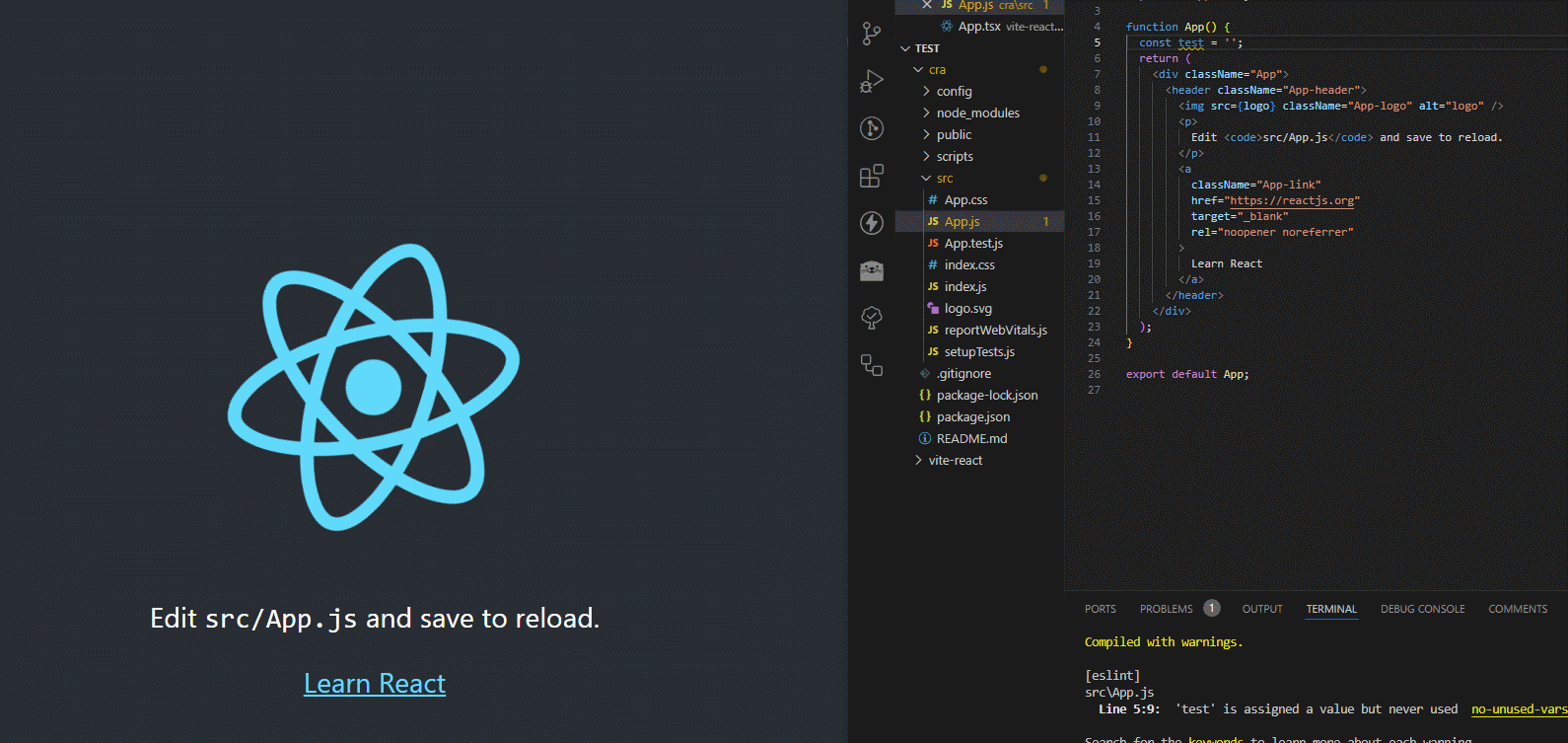Screen dimensions: 1568x743
Task: Switch to the PROBLEMS panel tab
Action: [1166, 609]
